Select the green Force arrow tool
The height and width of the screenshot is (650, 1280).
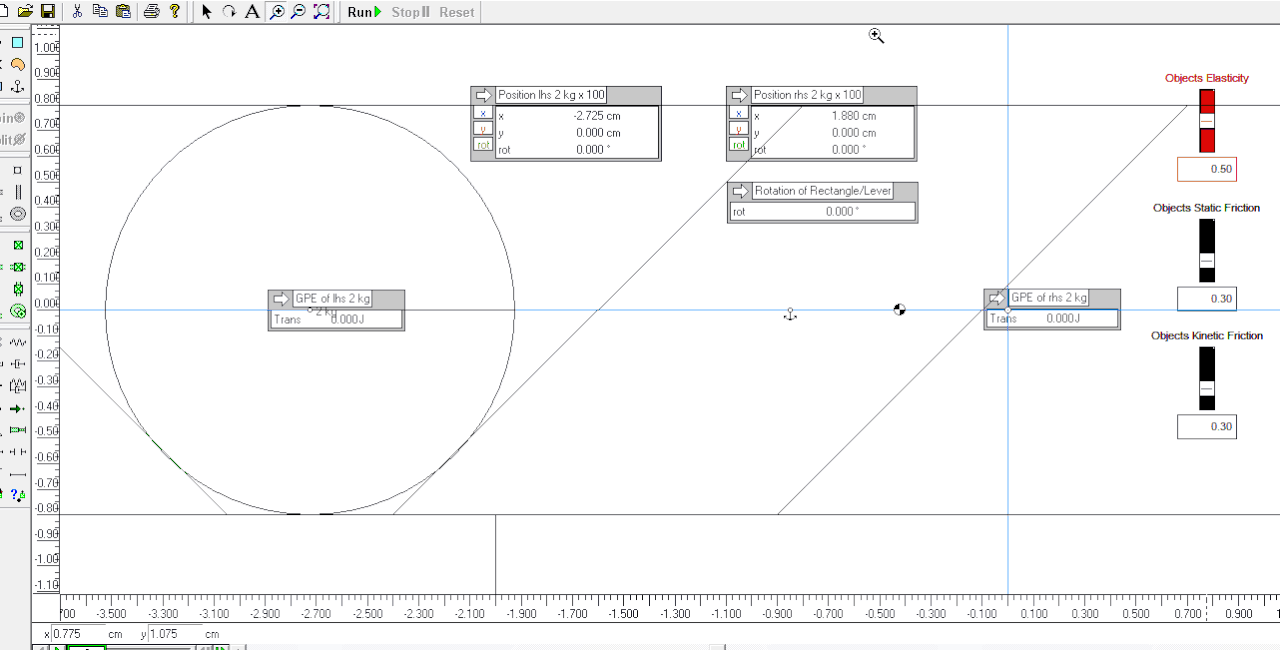(x=18, y=409)
